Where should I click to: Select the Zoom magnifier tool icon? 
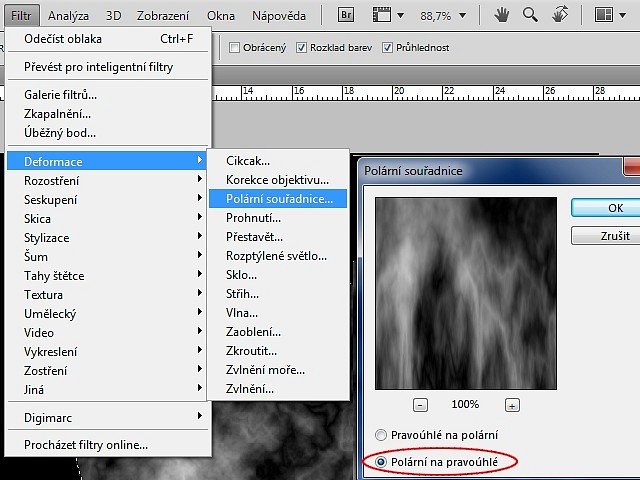[530, 16]
